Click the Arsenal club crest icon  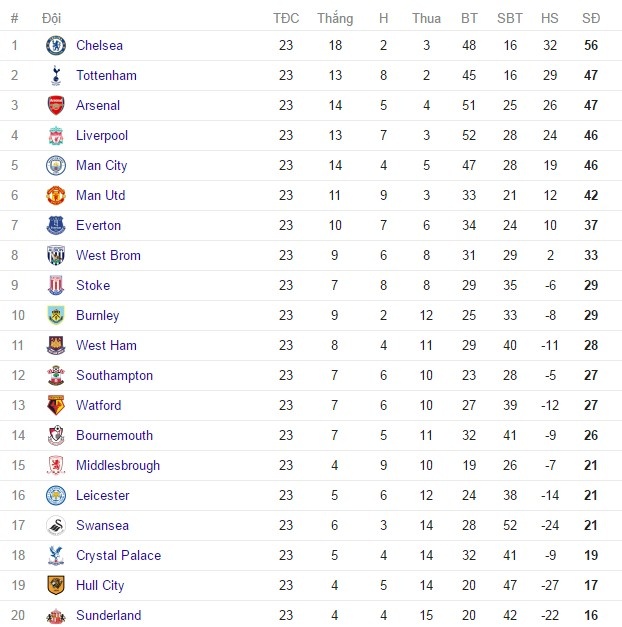pyautogui.click(x=55, y=105)
